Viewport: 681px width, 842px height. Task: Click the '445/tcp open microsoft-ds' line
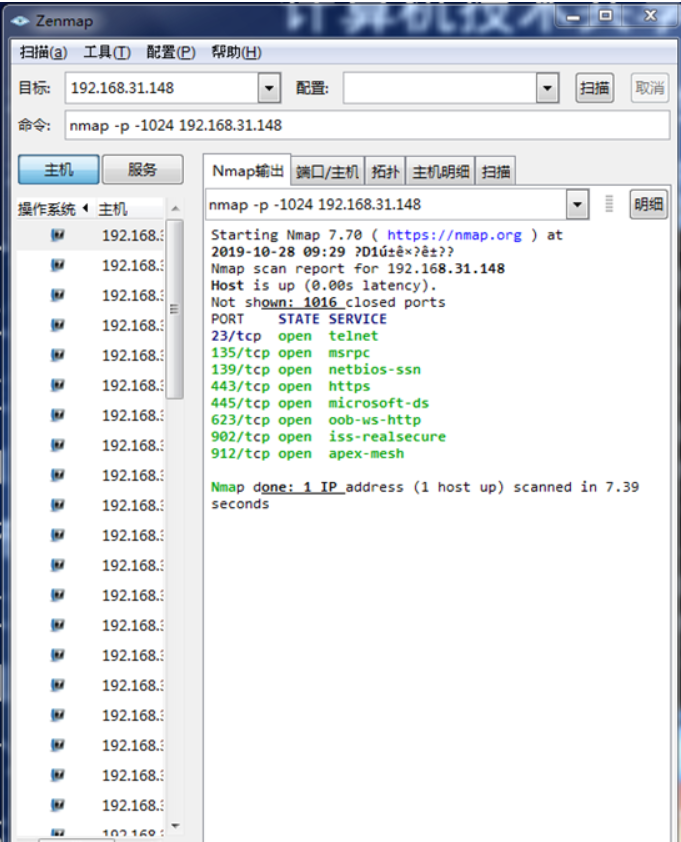[x=320, y=403]
